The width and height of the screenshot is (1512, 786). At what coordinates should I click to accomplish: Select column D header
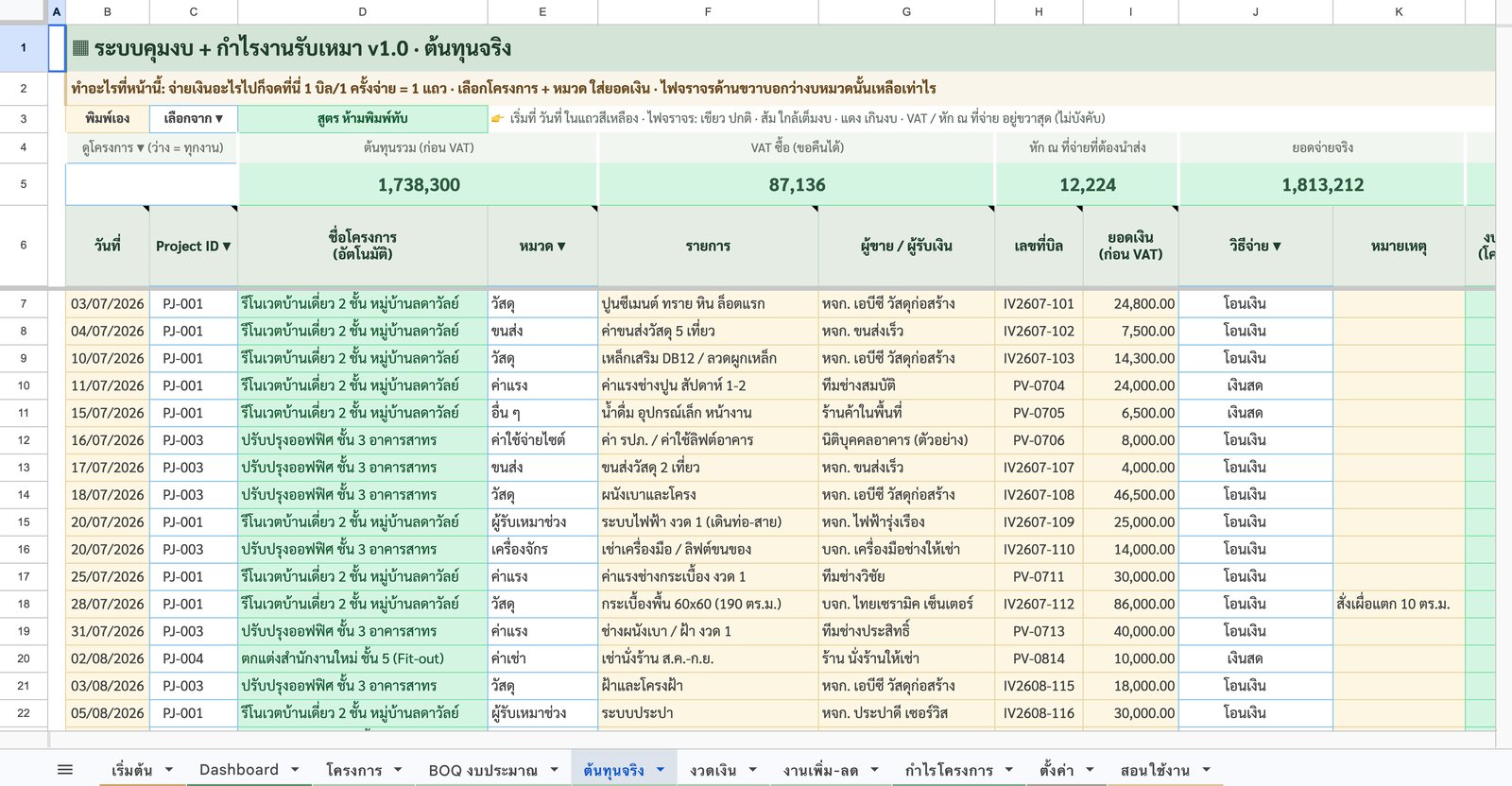tap(363, 11)
